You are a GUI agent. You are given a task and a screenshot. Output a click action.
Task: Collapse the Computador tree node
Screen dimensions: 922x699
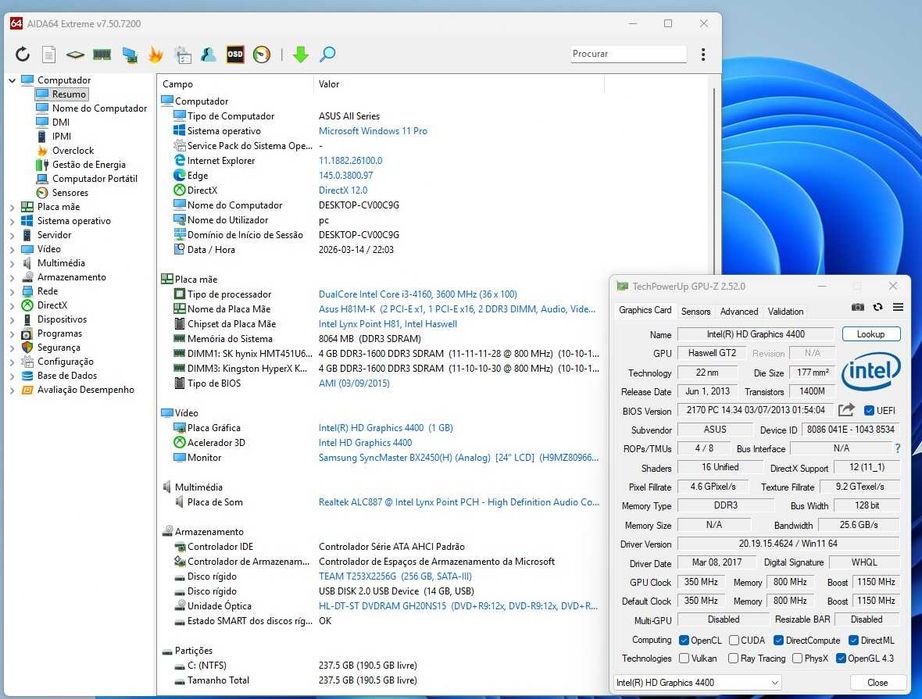pyautogui.click(x=12, y=80)
